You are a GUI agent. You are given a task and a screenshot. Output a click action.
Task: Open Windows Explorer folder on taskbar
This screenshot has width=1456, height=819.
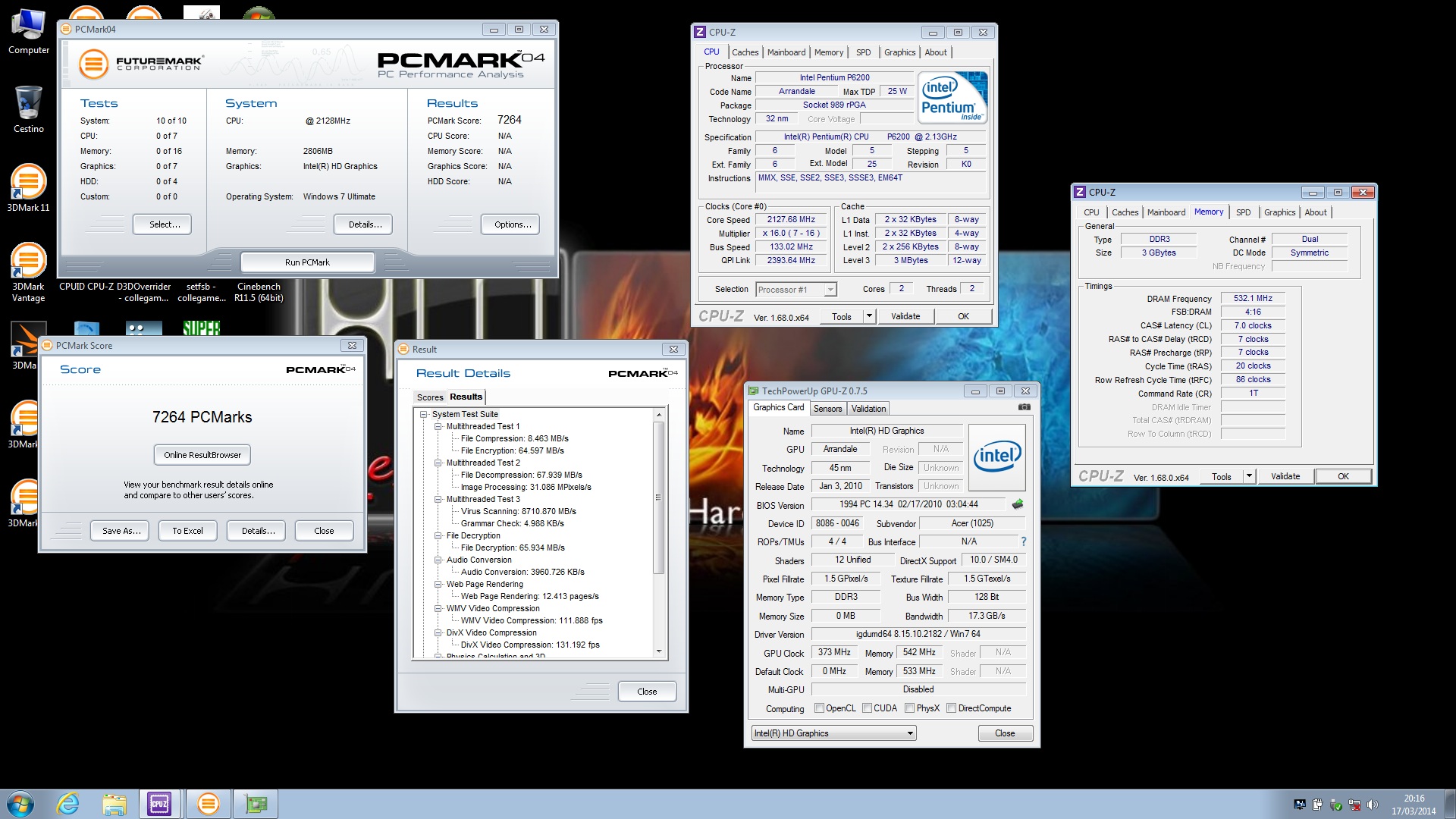click(x=114, y=804)
